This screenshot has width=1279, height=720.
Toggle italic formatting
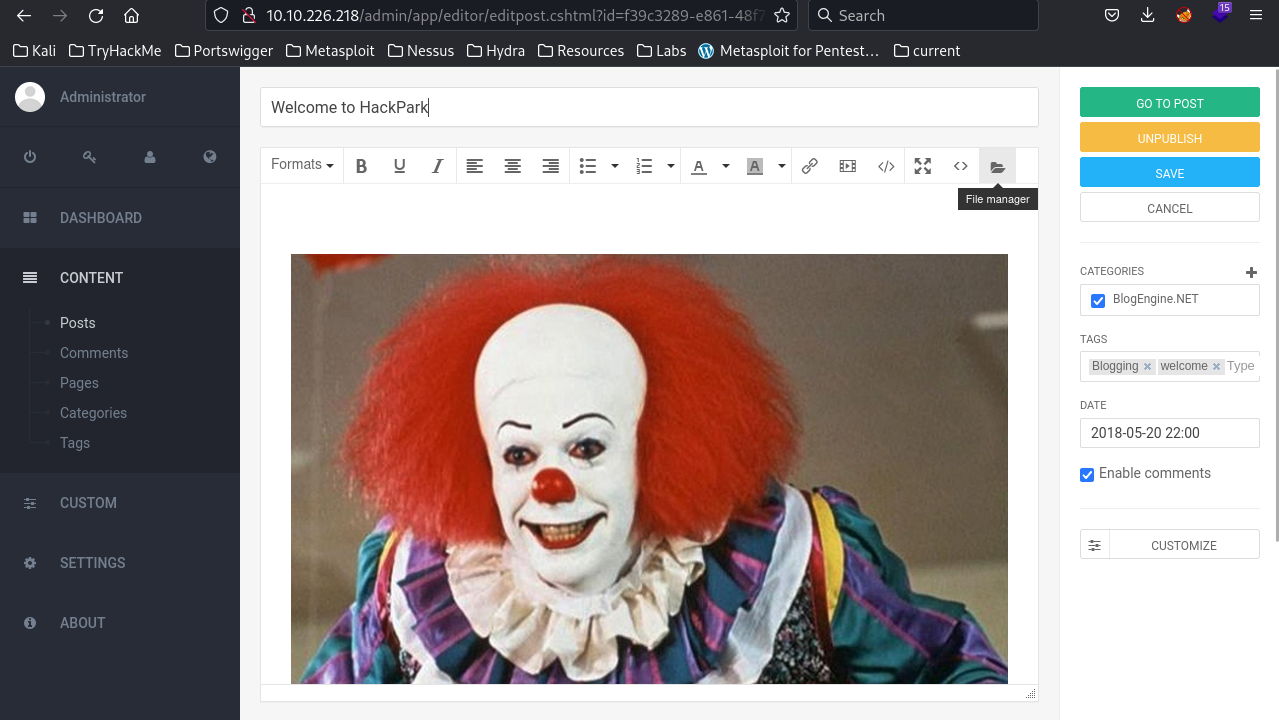[x=437, y=166]
